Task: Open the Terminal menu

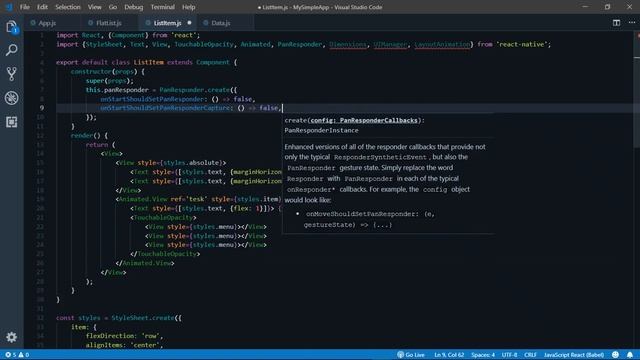Action: (x=162, y=7)
